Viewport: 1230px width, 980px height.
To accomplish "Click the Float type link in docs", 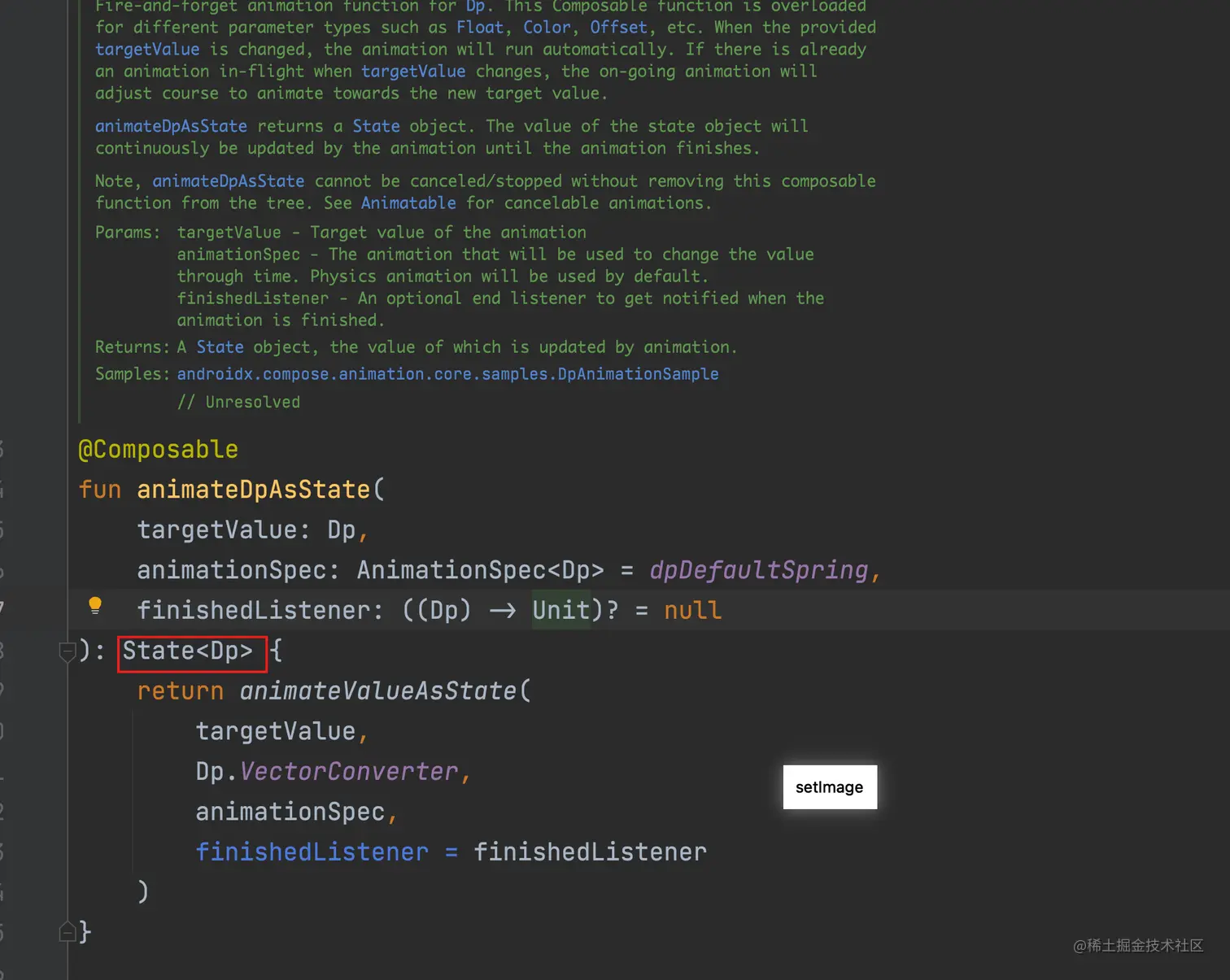I will [480, 28].
